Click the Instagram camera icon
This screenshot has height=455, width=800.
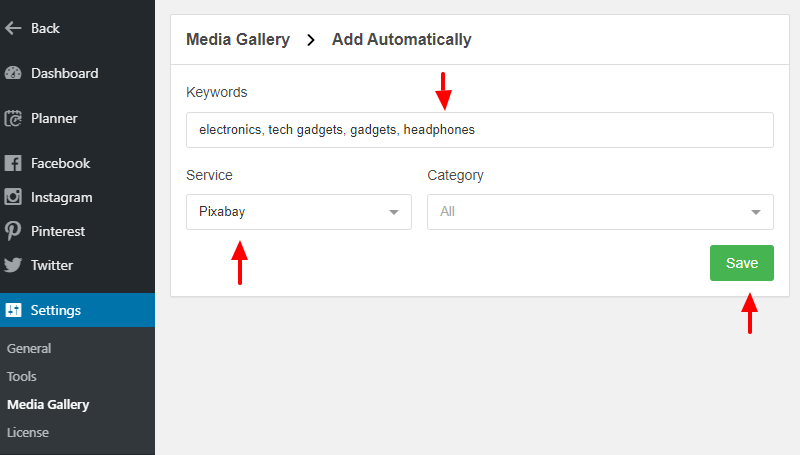[x=13, y=197]
